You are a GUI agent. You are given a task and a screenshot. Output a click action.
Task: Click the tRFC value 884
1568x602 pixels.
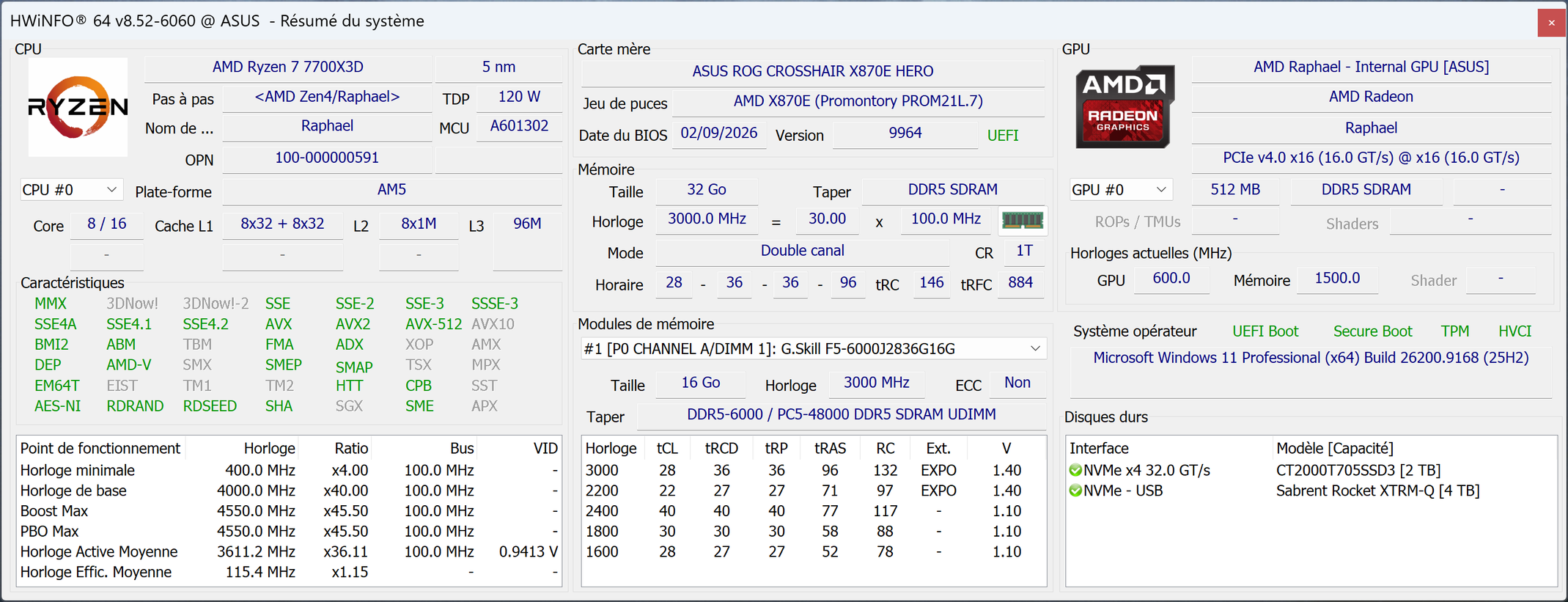click(1020, 283)
